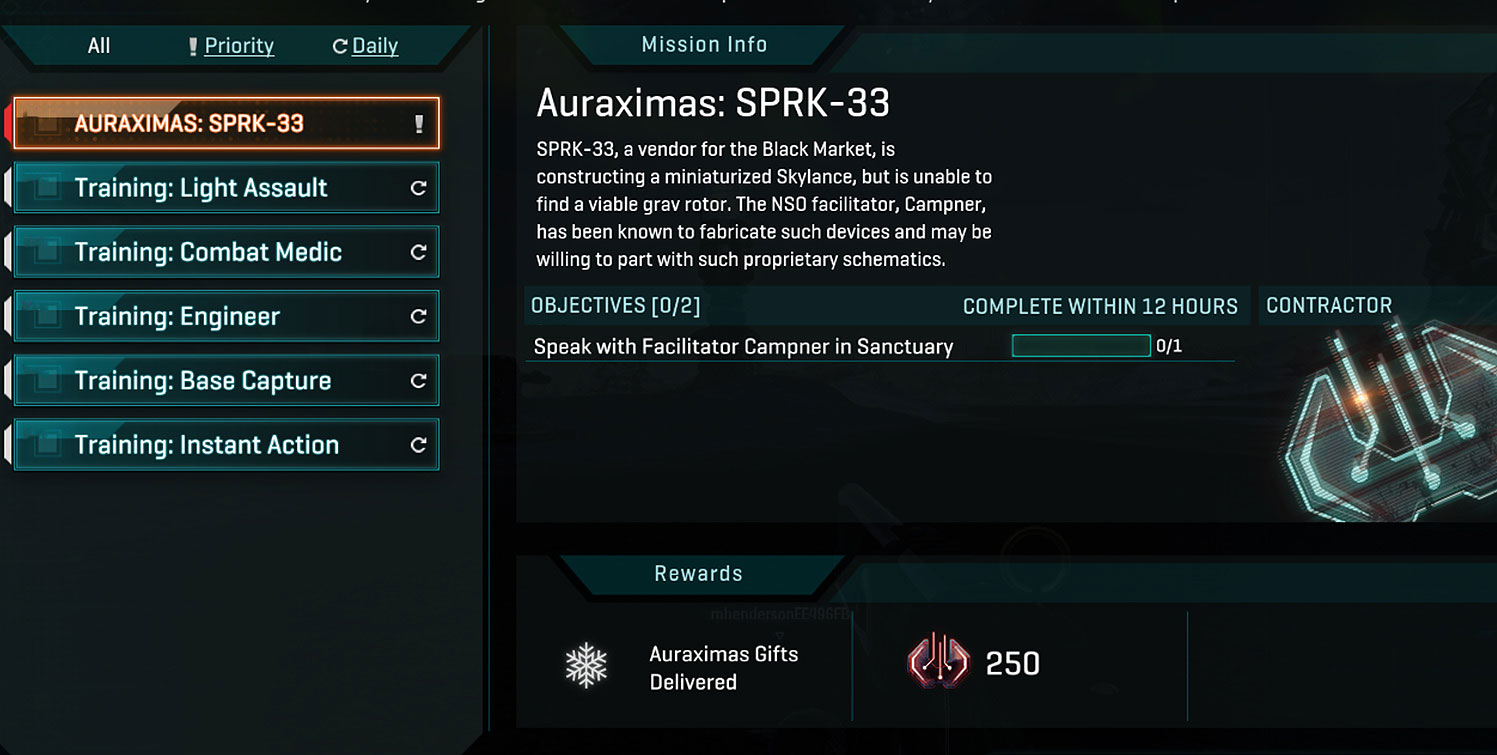Click the repeat icon on Training: Instant Action
The width and height of the screenshot is (1497, 755).
(x=419, y=445)
